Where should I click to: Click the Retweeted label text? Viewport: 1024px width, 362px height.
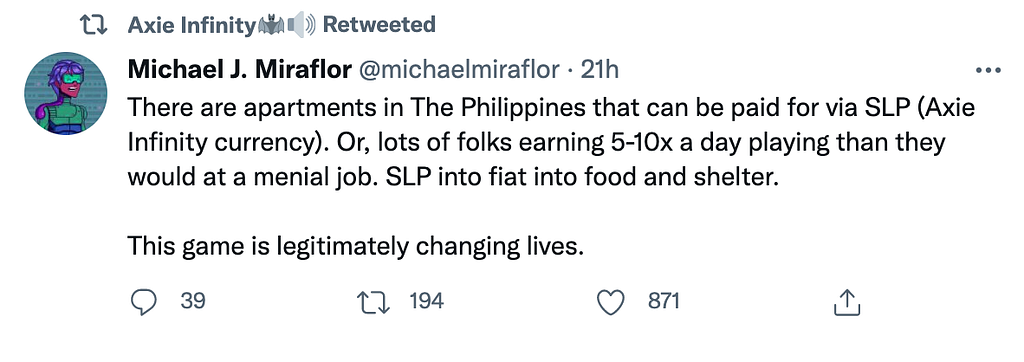click(x=379, y=25)
